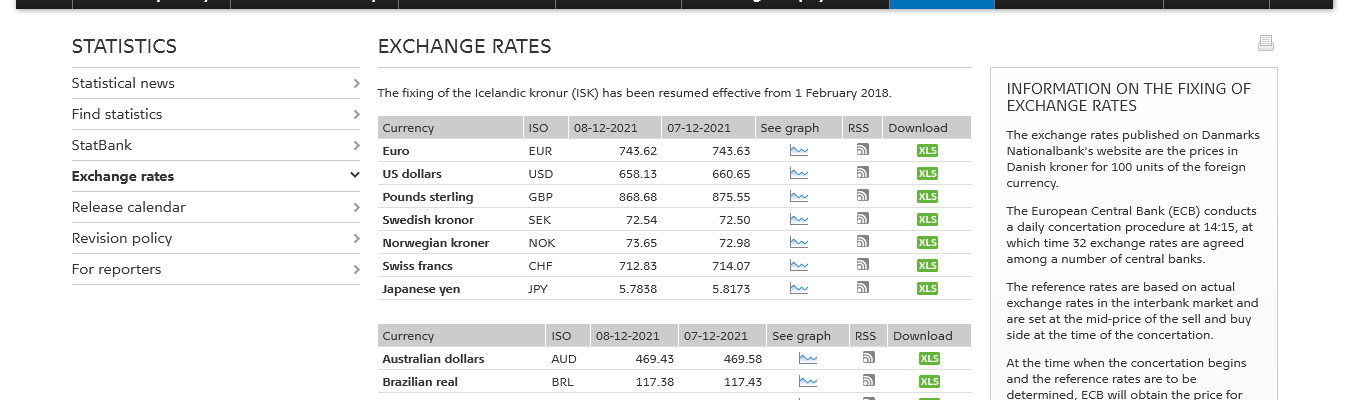Click the RSS feed icon for US dollars
Image resolution: width=1366 pixels, height=400 pixels.
[x=862, y=173]
